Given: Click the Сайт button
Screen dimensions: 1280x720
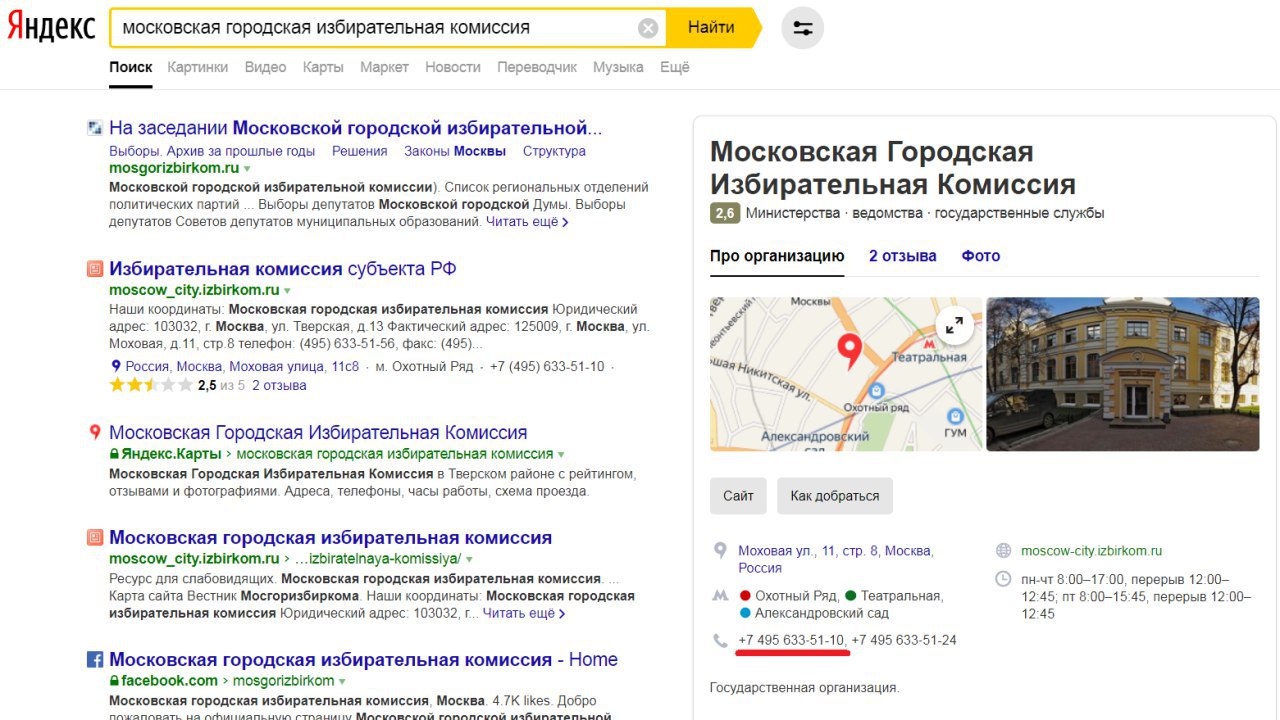Looking at the screenshot, I should [738, 496].
